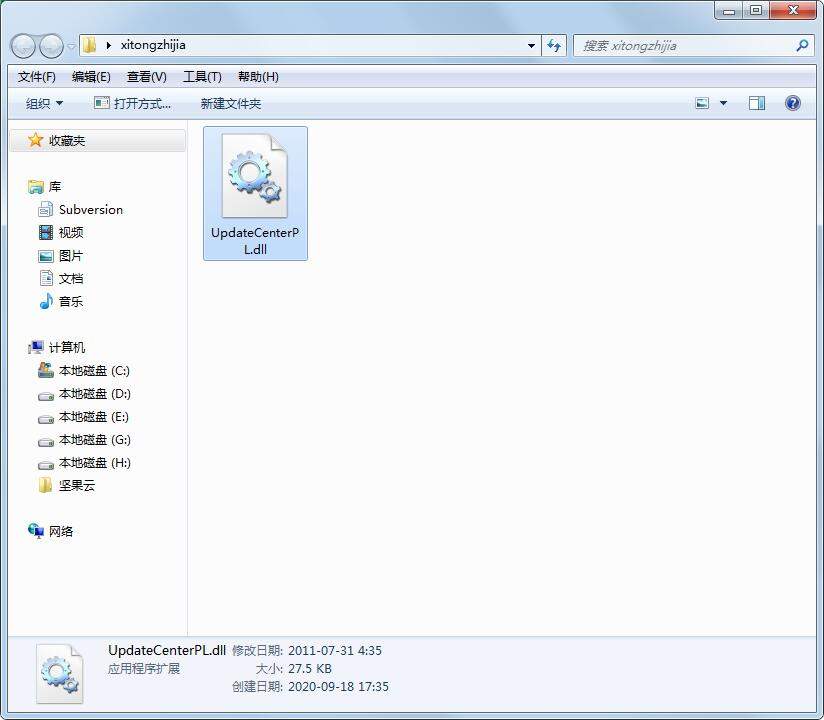The height and width of the screenshot is (720, 824).
Task: Click the 新建文件夹 button
Action: [230, 102]
